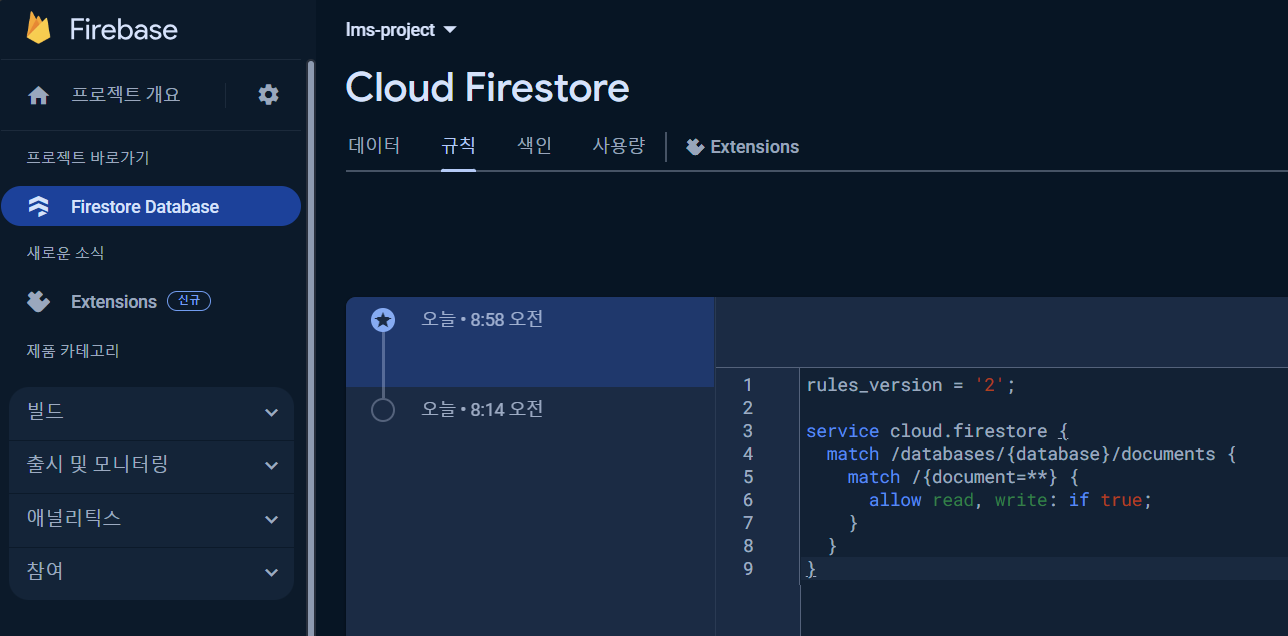Open the lms-project project dropdown

pyautogui.click(x=400, y=29)
